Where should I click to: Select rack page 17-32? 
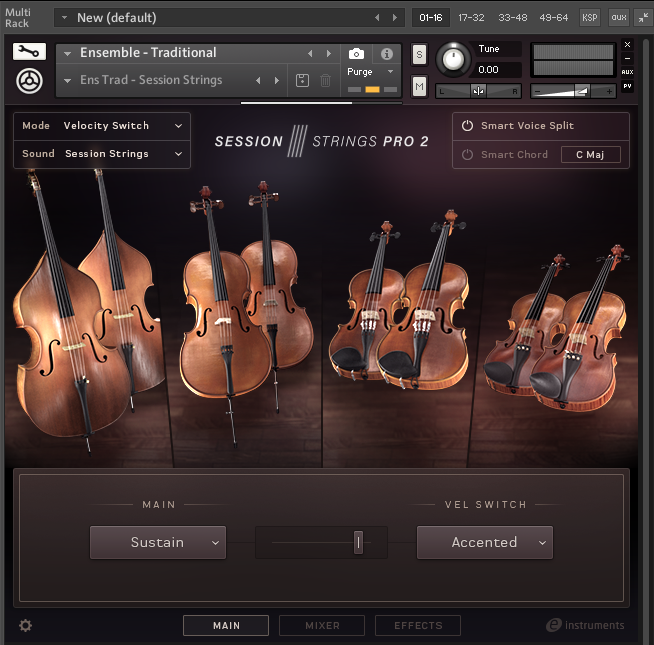[x=471, y=18]
